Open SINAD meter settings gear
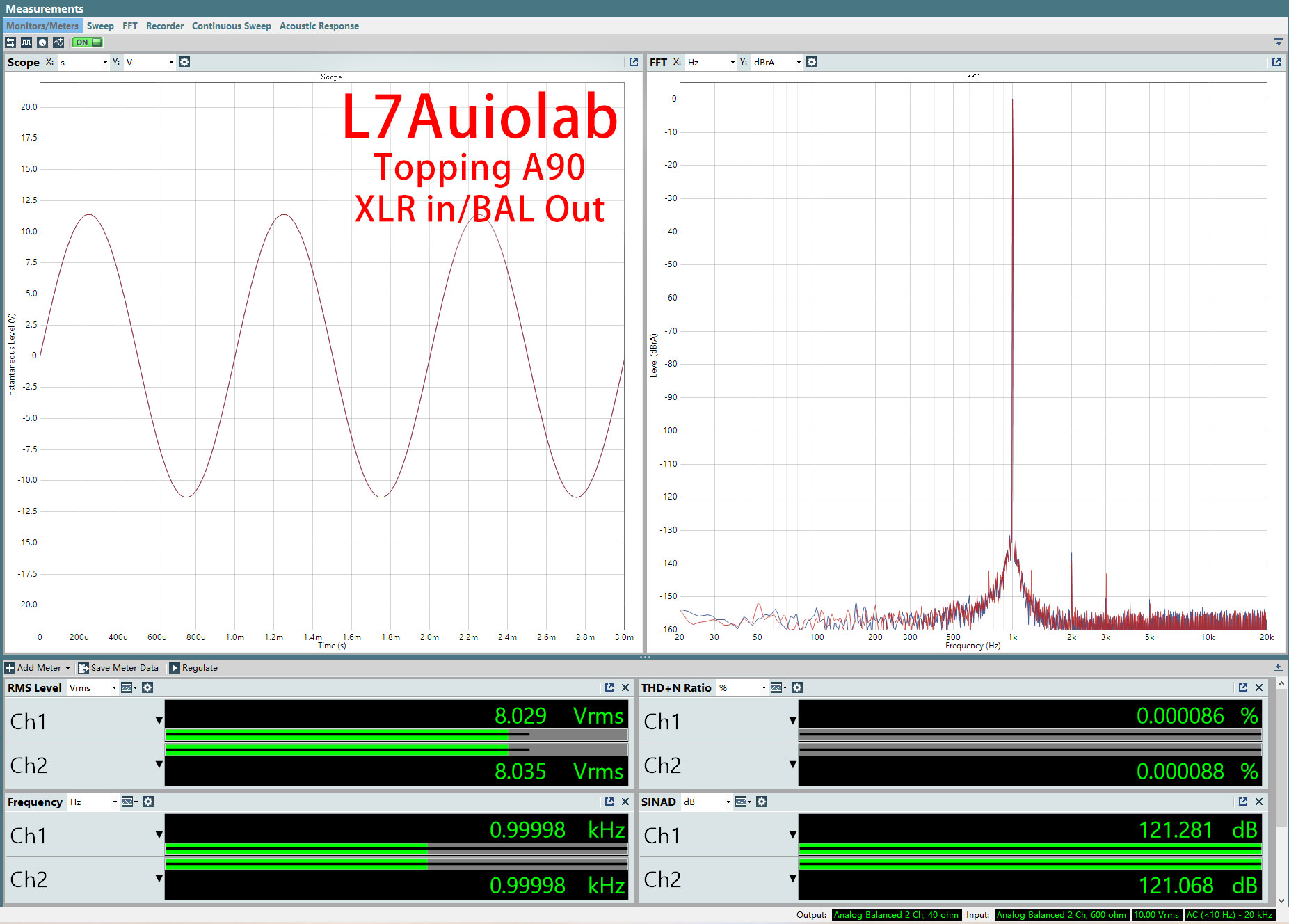Image resolution: width=1289 pixels, height=924 pixels. tap(762, 802)
